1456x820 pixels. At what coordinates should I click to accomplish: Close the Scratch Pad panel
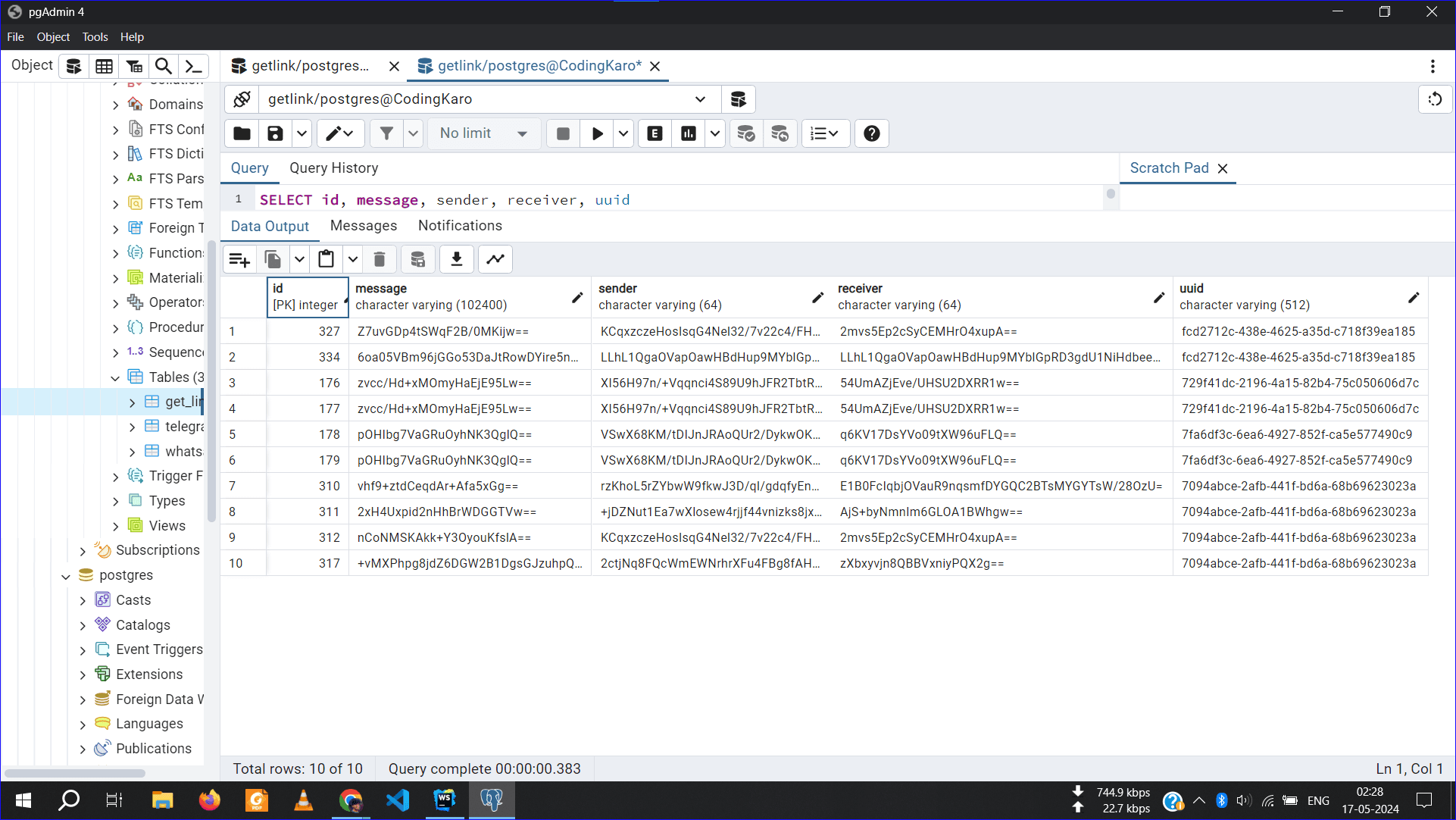(1222, 168)
